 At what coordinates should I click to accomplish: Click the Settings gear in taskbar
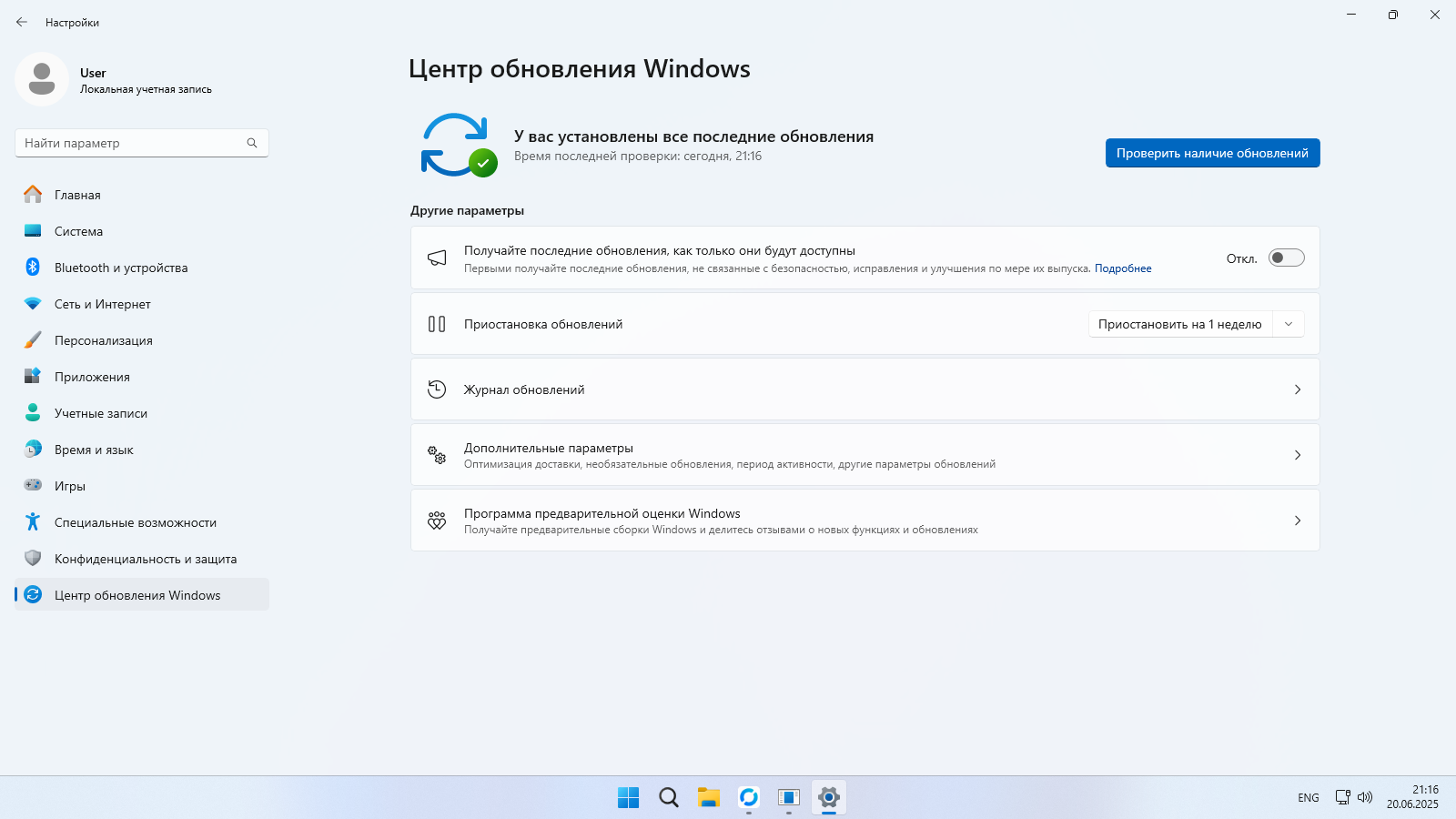(828, 797)
